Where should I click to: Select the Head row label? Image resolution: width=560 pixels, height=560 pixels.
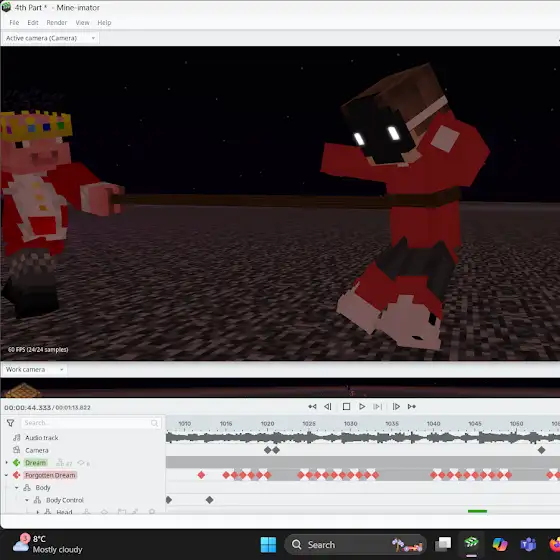[x=64, y=512]
